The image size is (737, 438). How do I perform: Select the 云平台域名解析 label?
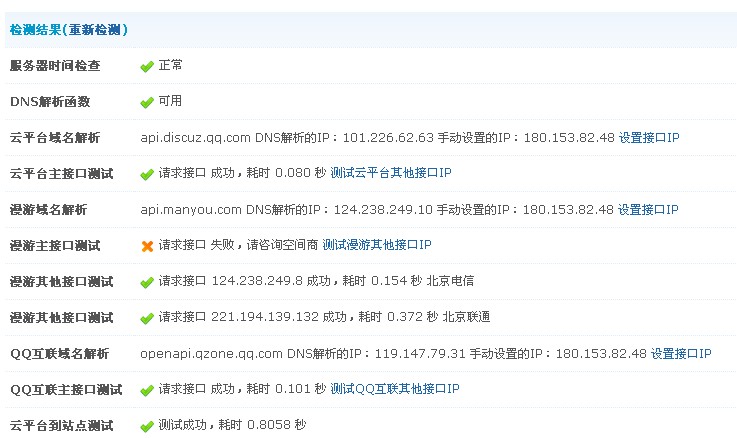[x=55, y=138]
